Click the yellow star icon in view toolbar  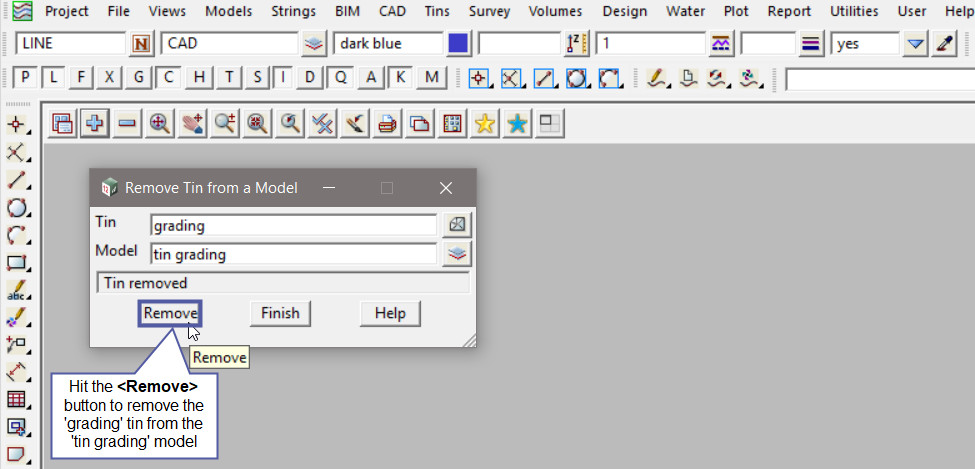(x=484, y=124)
